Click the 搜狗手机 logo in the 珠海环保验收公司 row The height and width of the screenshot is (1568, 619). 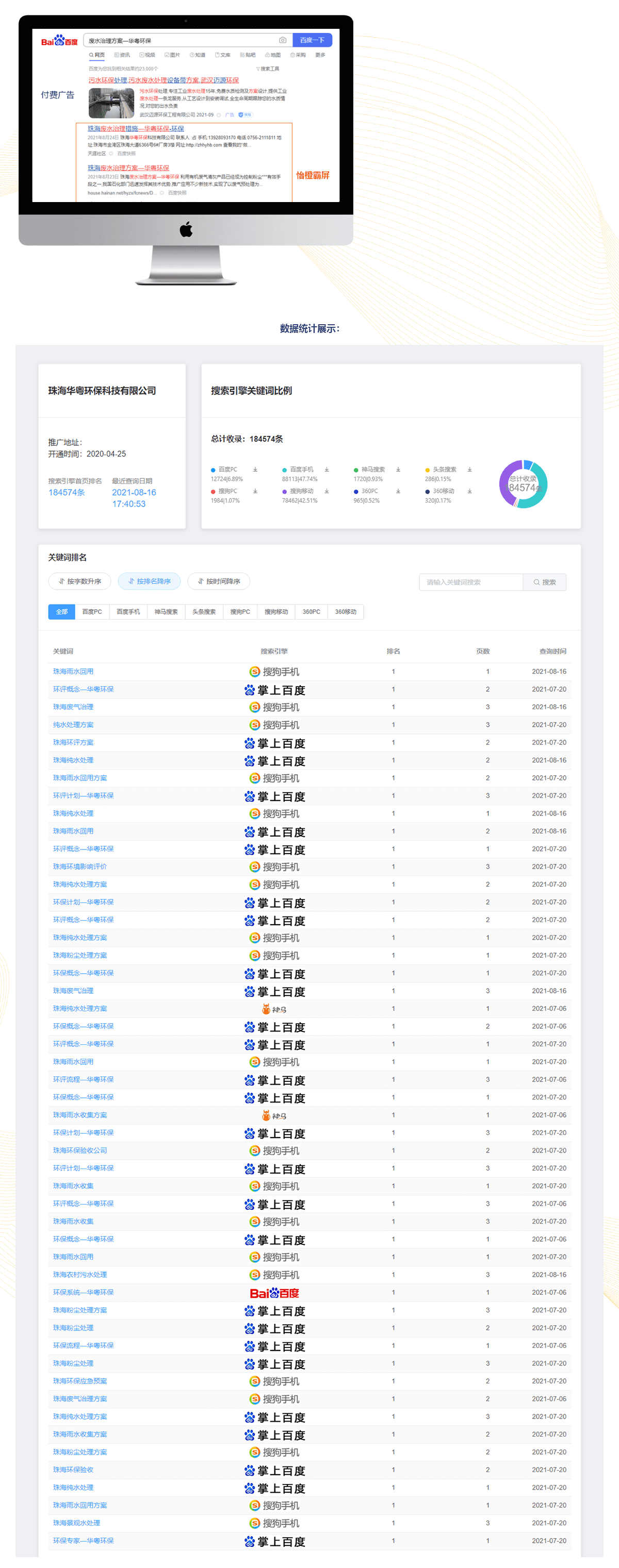click(274, 1150)
